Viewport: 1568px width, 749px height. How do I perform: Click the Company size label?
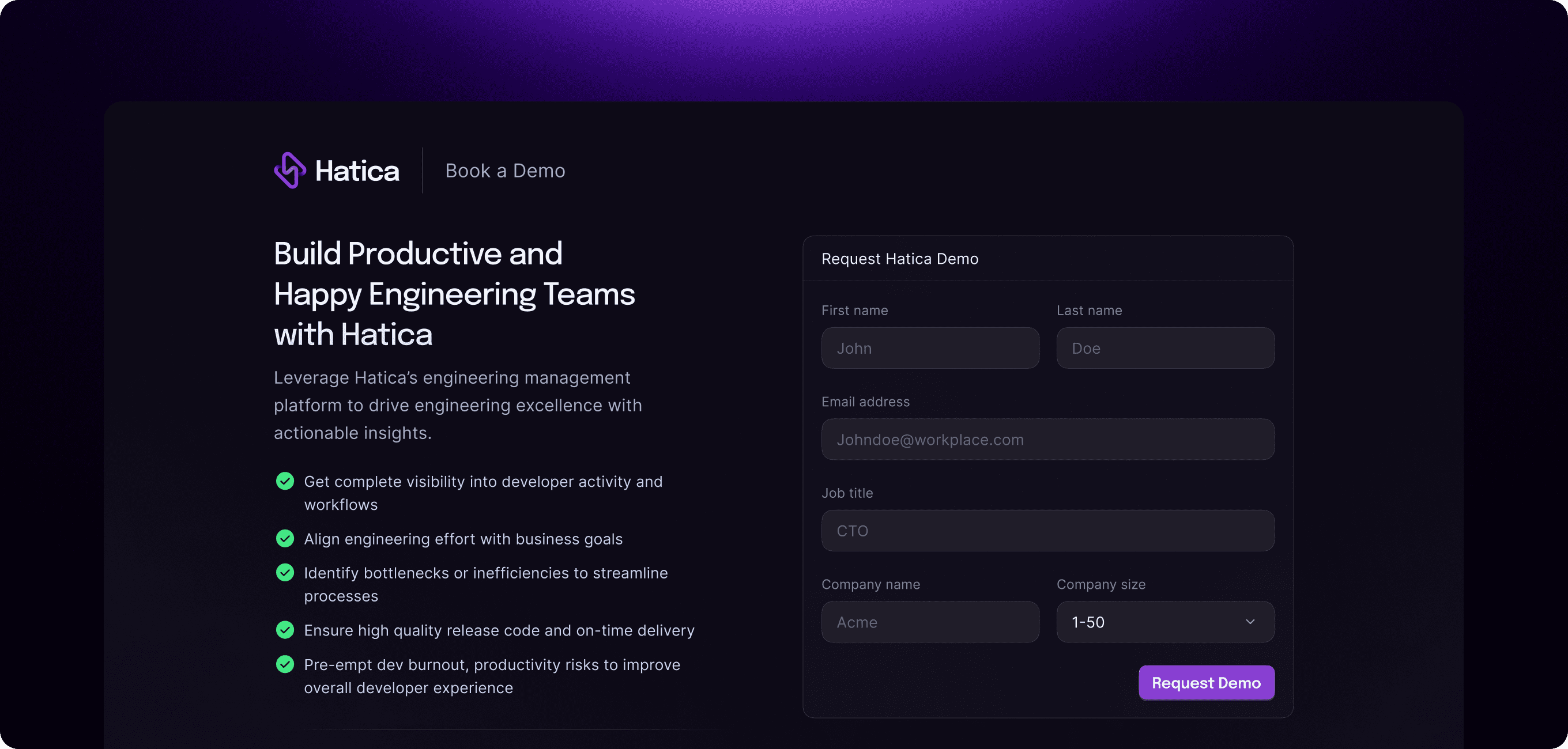click(1100, 585)
